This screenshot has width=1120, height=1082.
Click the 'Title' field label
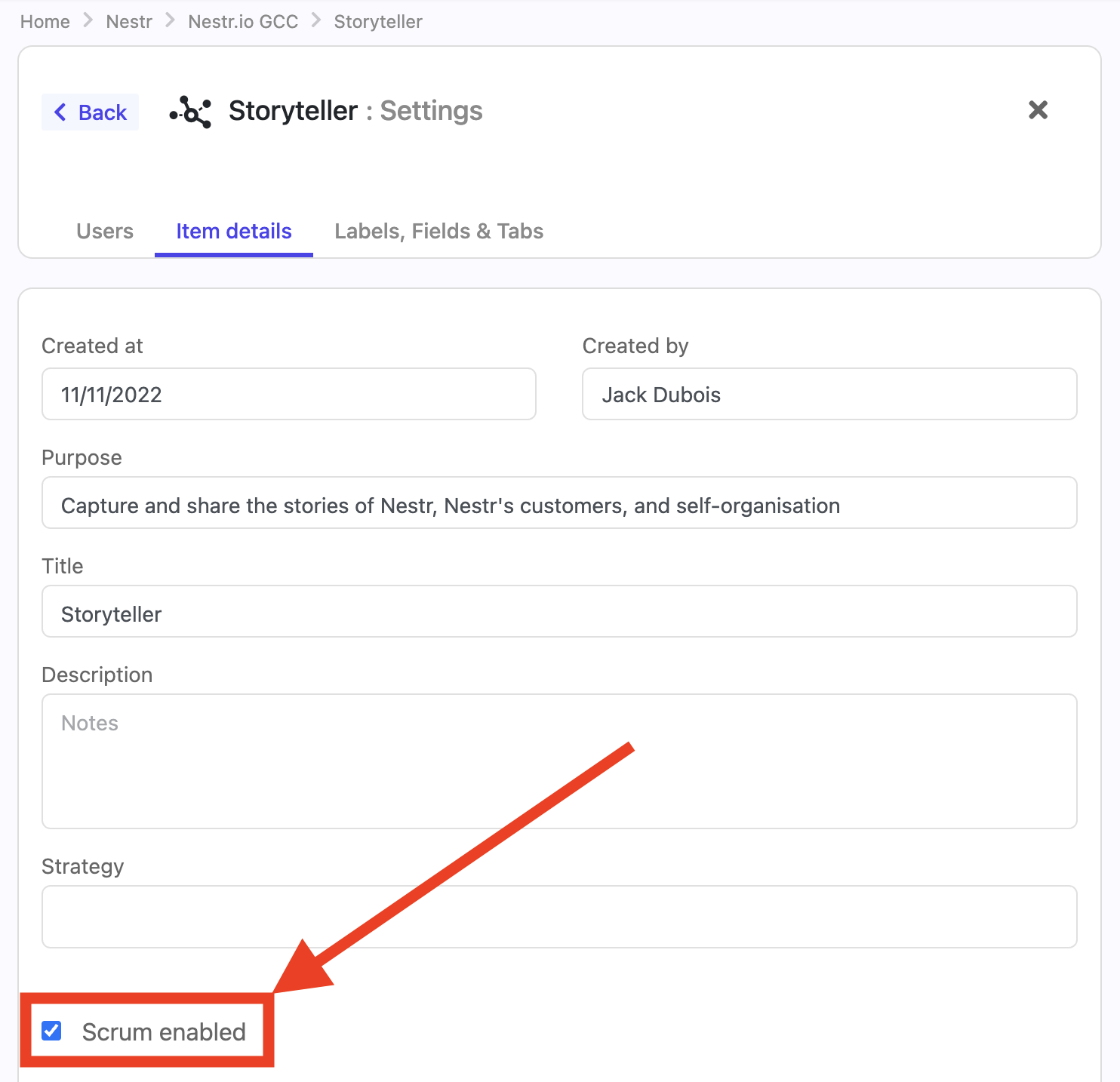click(x=63, y=566)
